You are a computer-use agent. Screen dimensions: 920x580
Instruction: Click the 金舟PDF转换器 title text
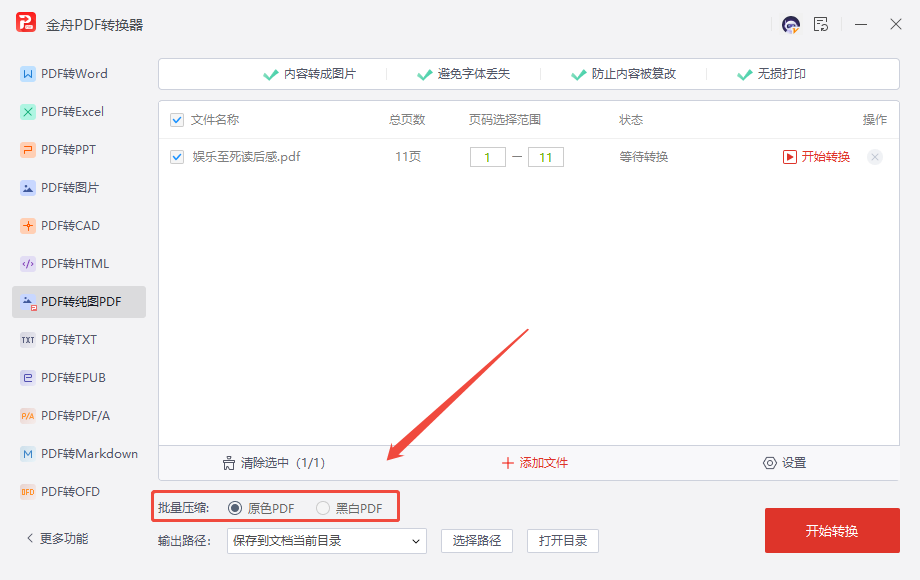click(94, 25)
